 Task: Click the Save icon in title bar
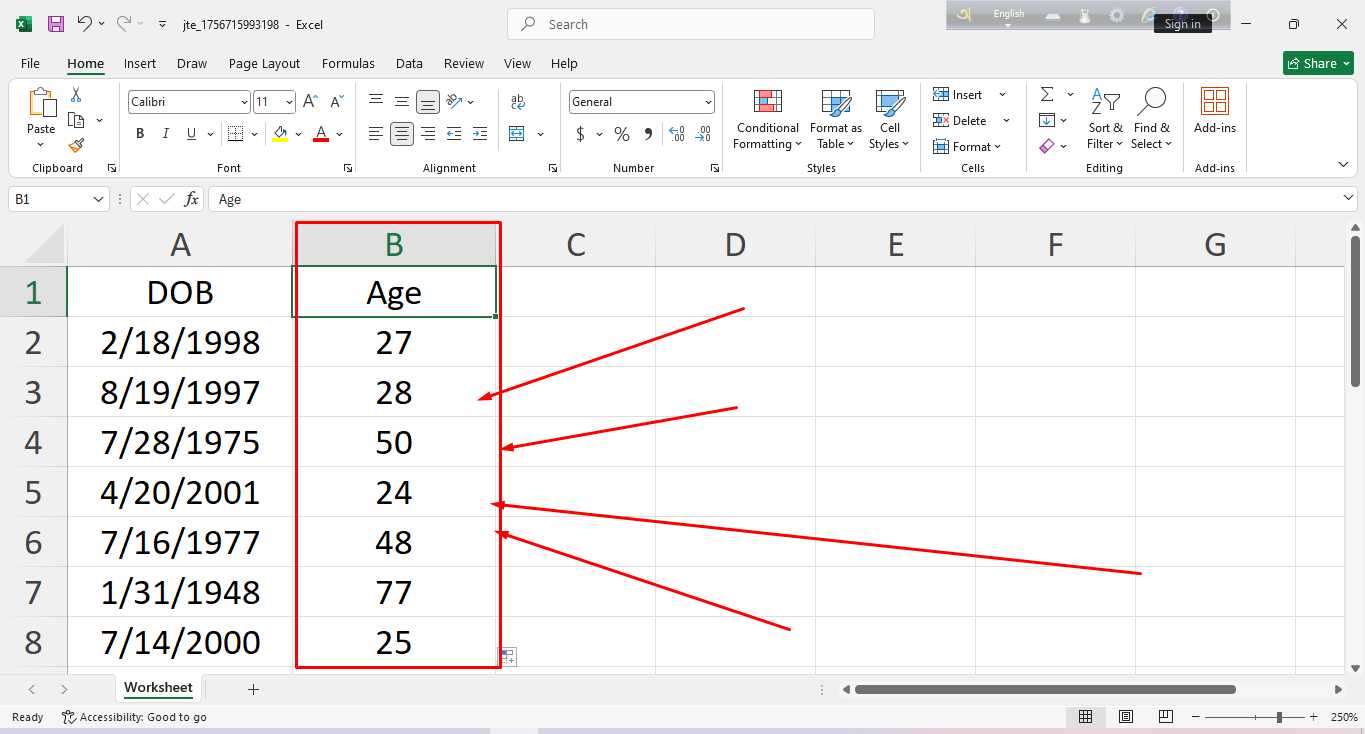coord(56,24)
